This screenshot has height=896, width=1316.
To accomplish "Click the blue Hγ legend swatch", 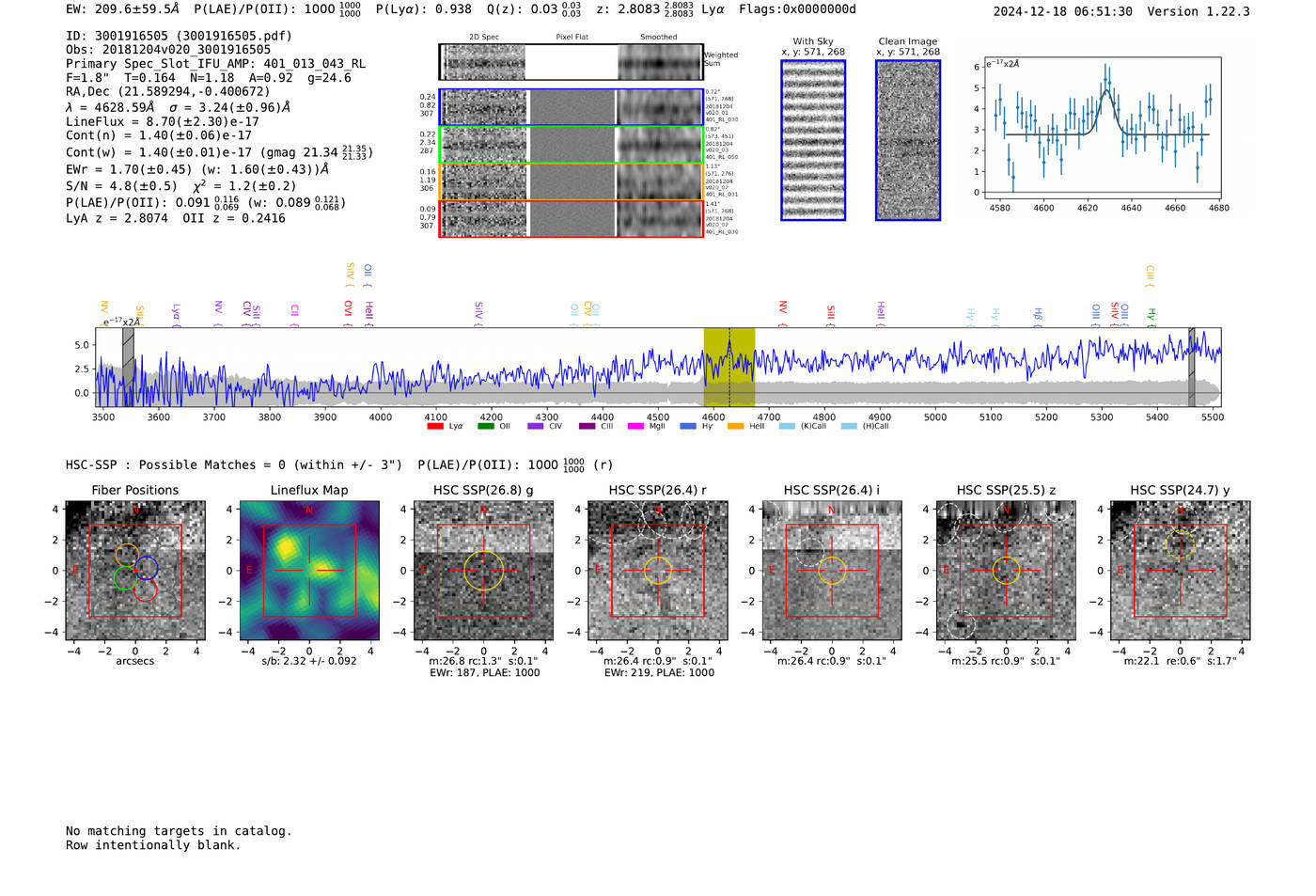I will tap(687, 426).
